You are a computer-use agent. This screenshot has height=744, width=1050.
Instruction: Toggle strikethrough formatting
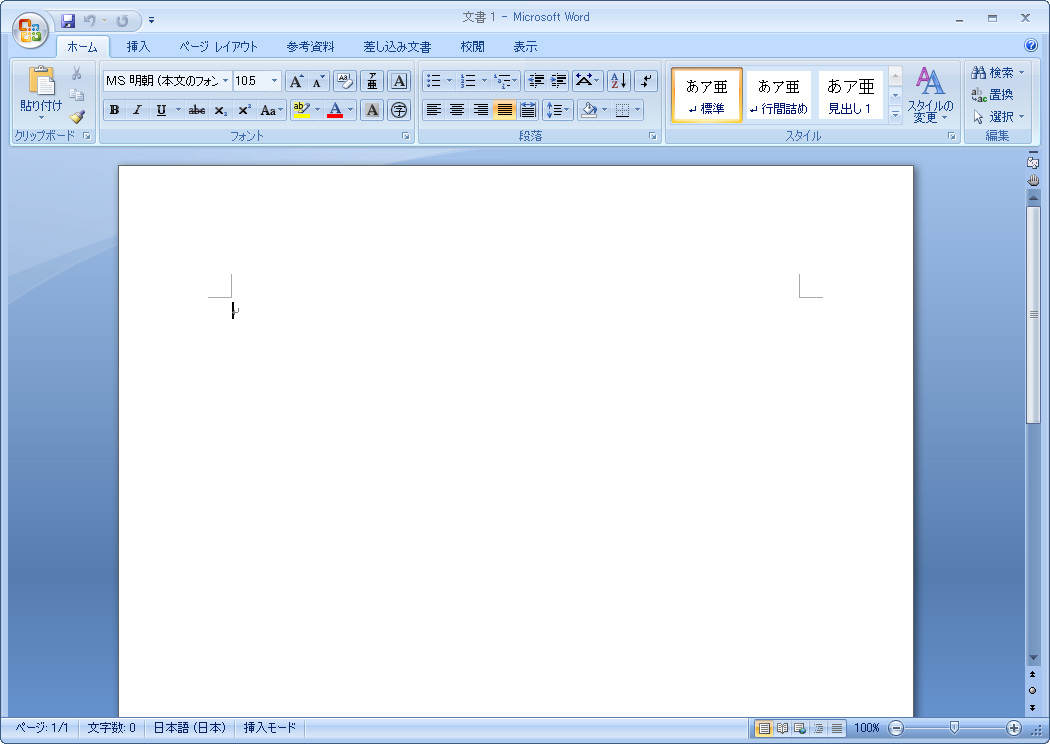197,110
